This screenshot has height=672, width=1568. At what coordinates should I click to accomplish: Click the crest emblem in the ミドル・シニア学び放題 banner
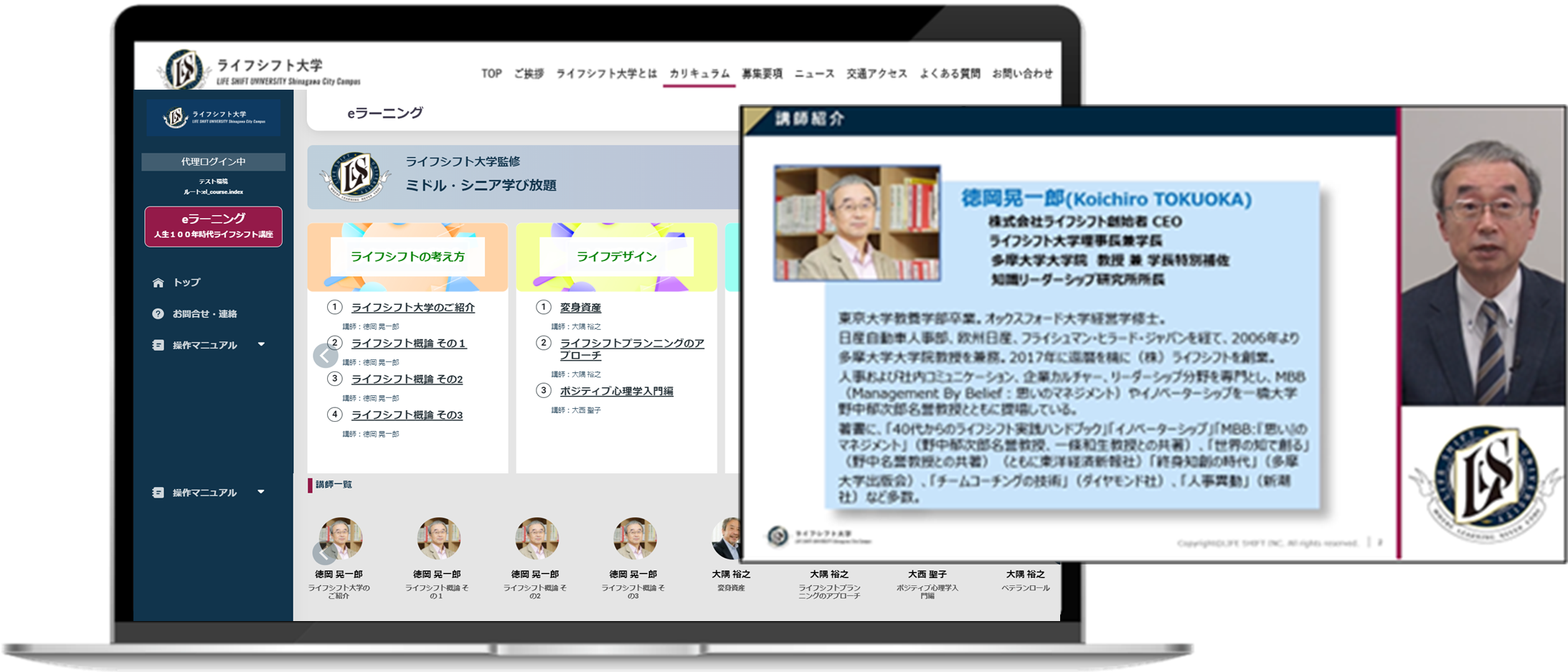coord(355,176)
